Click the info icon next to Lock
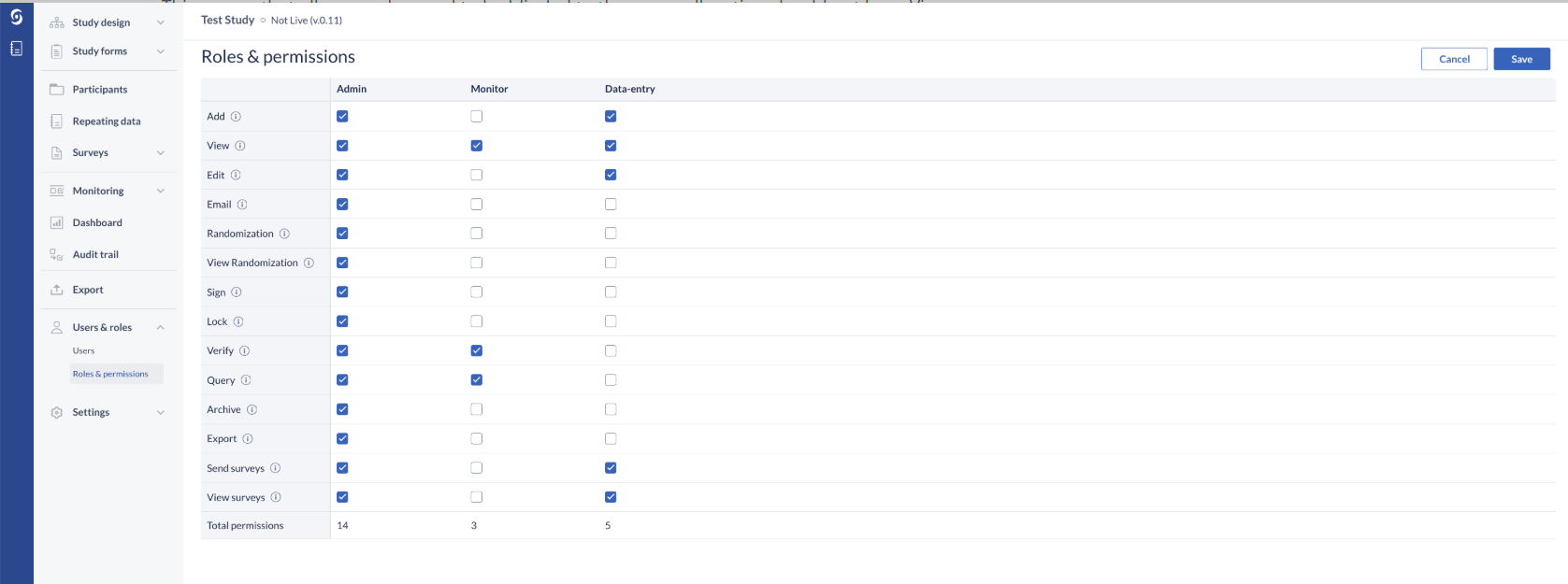Viewport: 1568px width, 584px height. click(238, 321)
